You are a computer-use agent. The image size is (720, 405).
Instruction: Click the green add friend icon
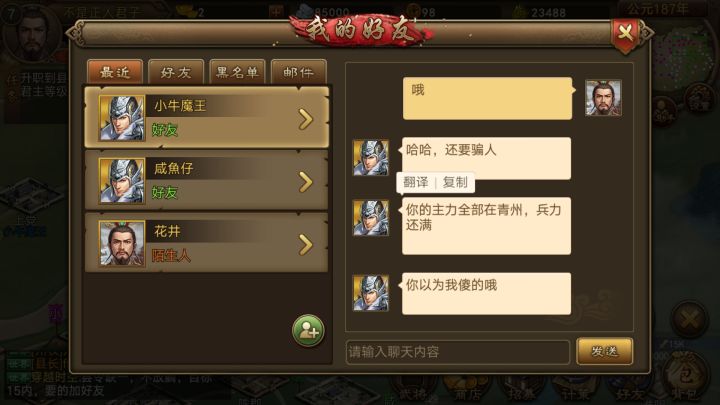(x=308, y=331)
